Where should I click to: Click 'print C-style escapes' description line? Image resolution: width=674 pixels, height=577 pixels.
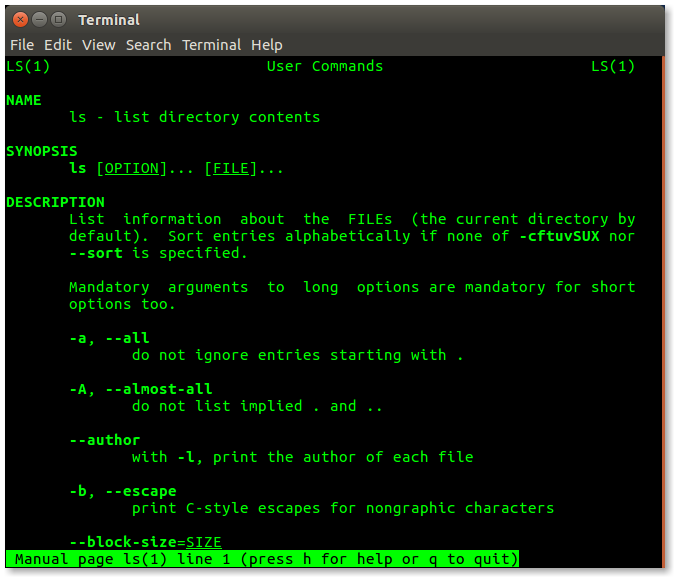pyautogui.click(x=343, y=508)
